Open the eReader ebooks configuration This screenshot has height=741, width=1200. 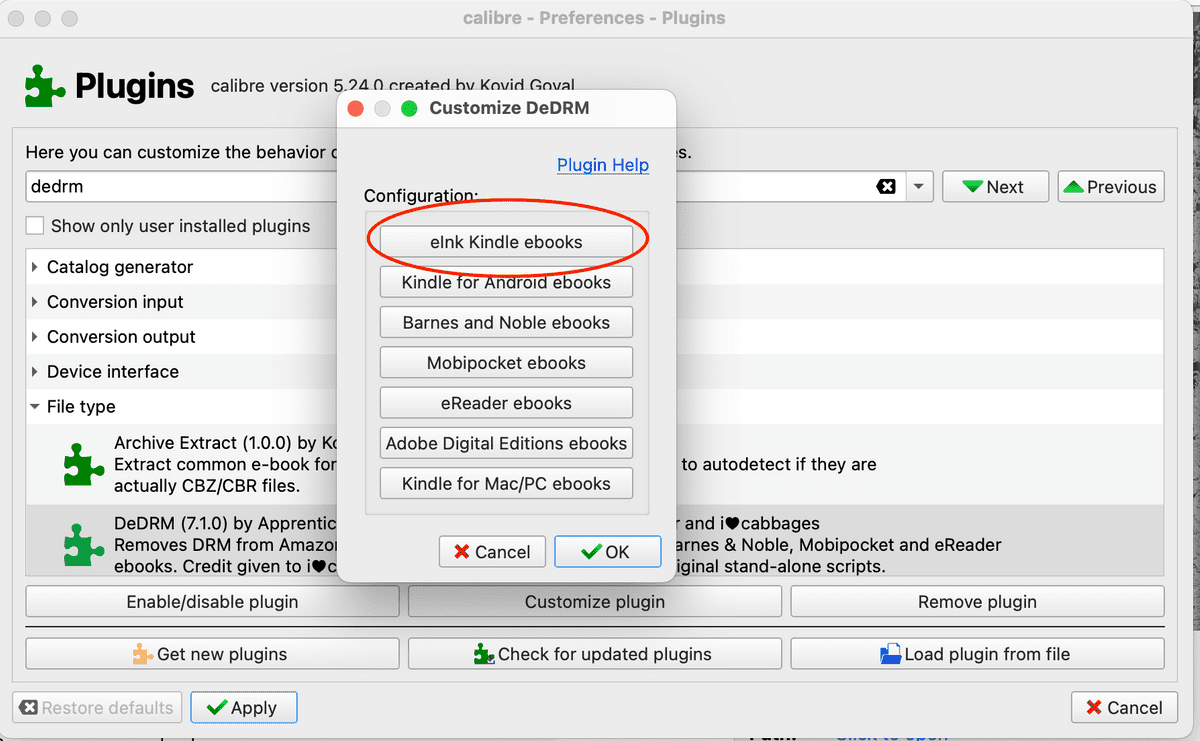pos(506,403)
